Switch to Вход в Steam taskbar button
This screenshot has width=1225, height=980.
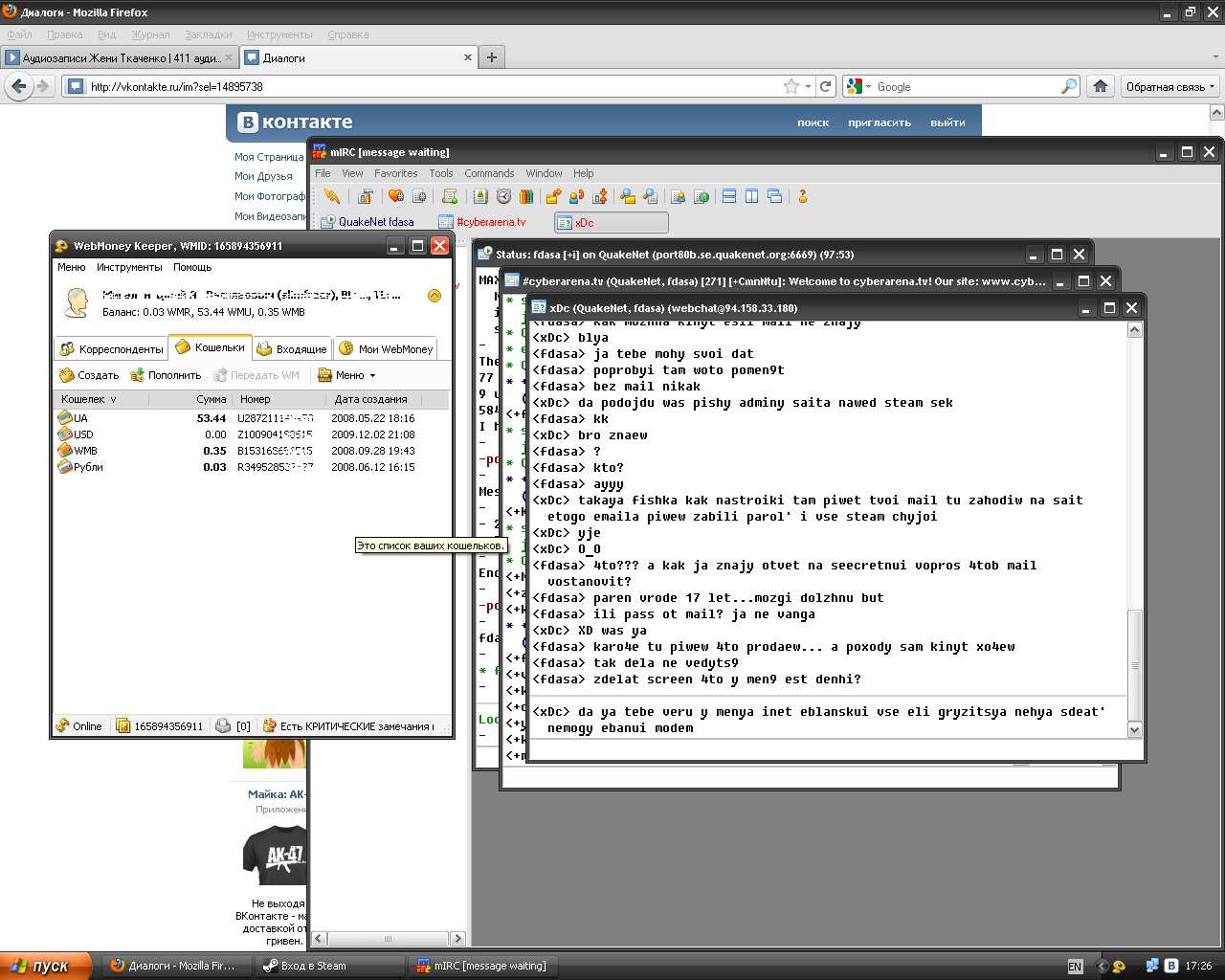point(330,966)
